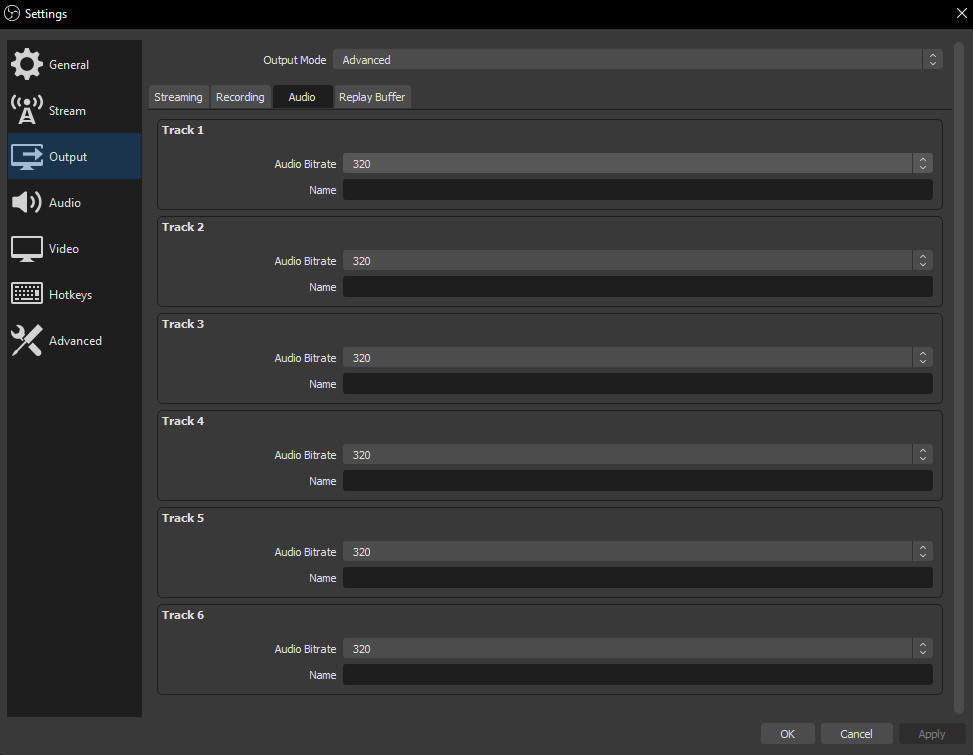
Task: Expand Track 2 Audio Bitrate dropdown
Action: [x=638, y=261]
